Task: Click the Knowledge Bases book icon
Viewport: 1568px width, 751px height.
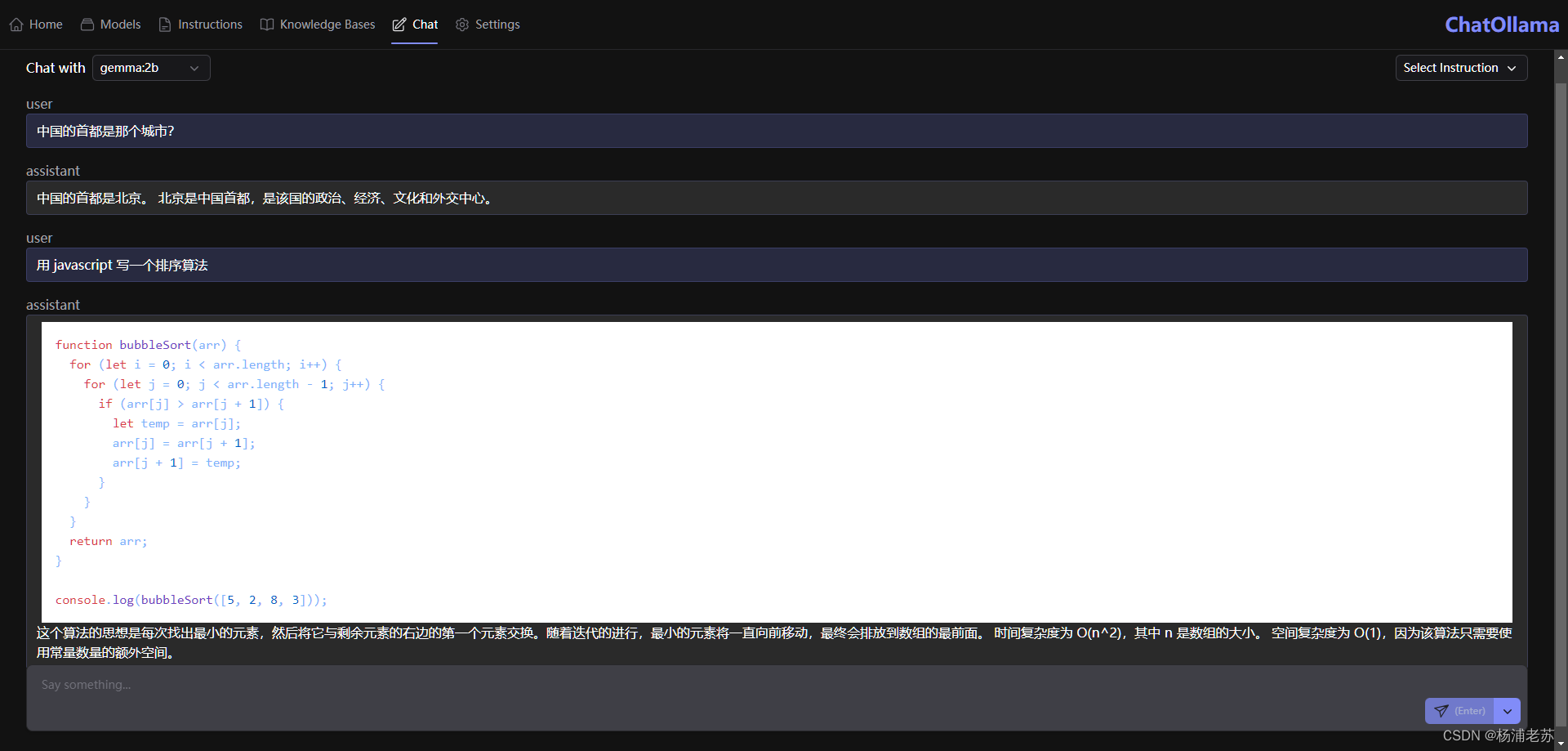Action: [267, 25]
